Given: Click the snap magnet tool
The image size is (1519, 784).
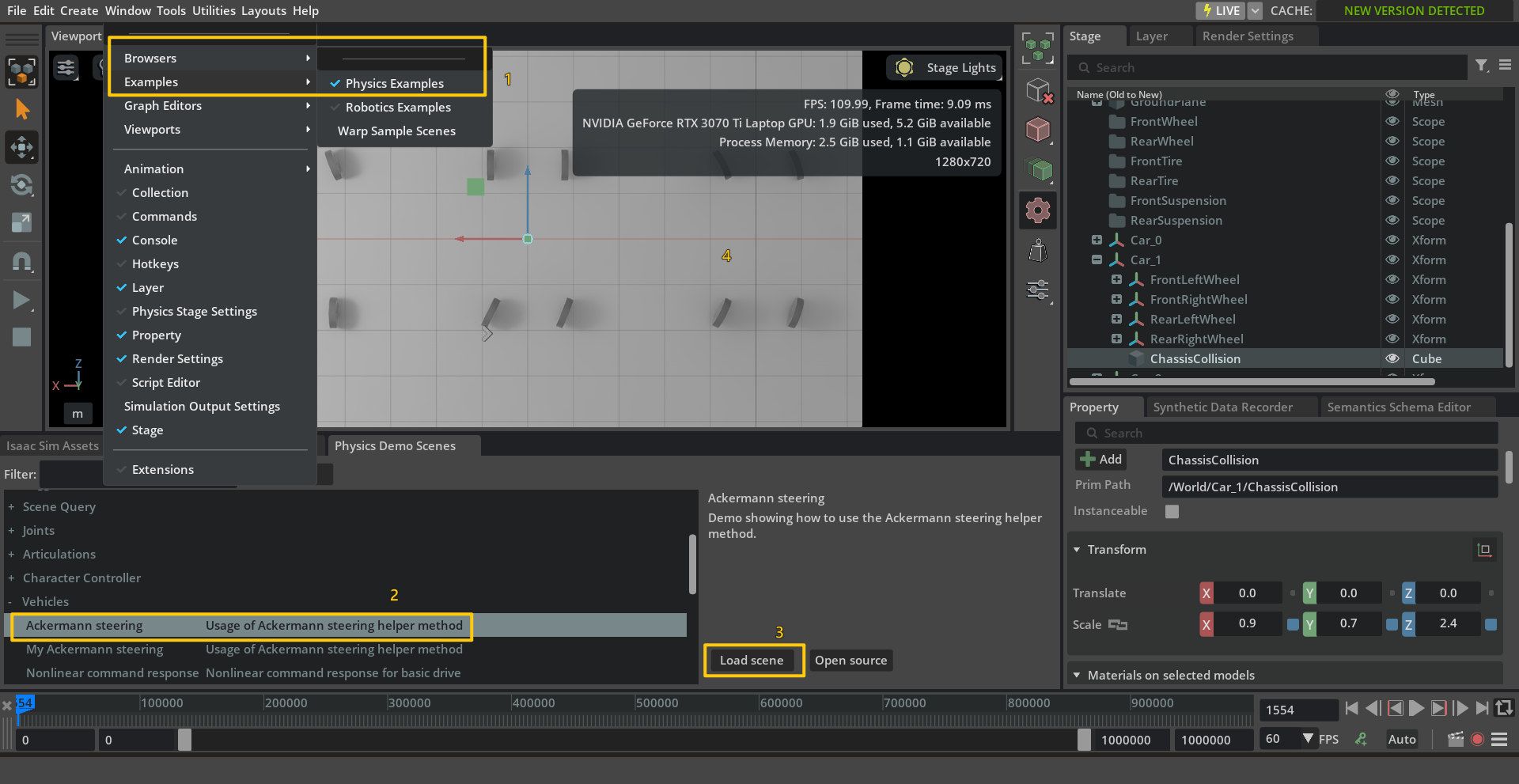Looking at the screenshot, I should [x=22, y=262].
